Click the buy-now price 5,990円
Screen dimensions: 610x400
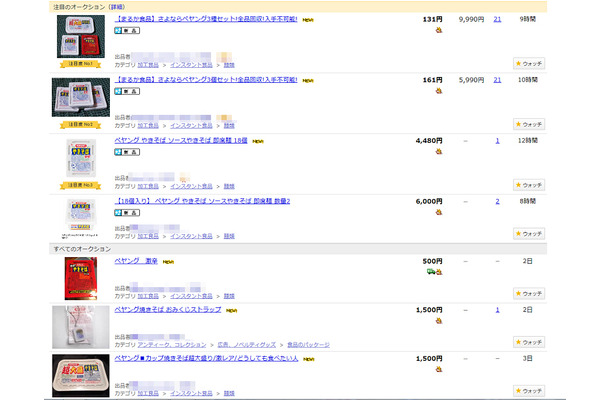click(x=471, y=80)
